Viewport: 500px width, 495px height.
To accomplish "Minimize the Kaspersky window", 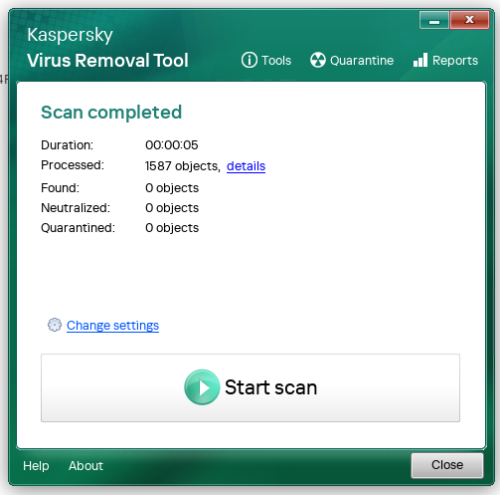I will [x=434, y=20].
